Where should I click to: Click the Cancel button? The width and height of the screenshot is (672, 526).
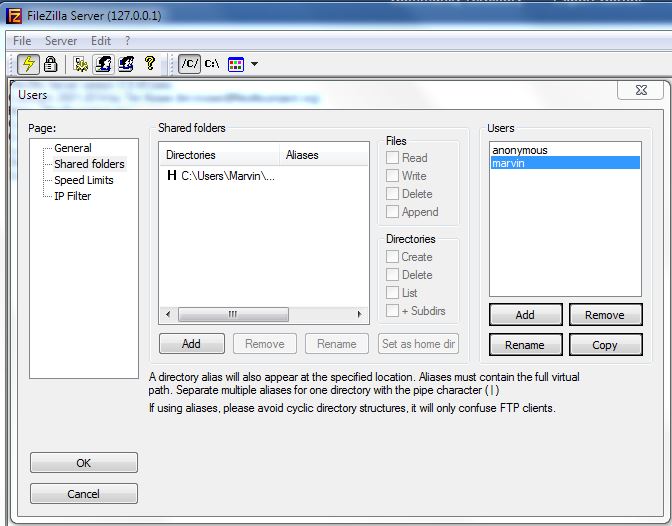point(84,494)
